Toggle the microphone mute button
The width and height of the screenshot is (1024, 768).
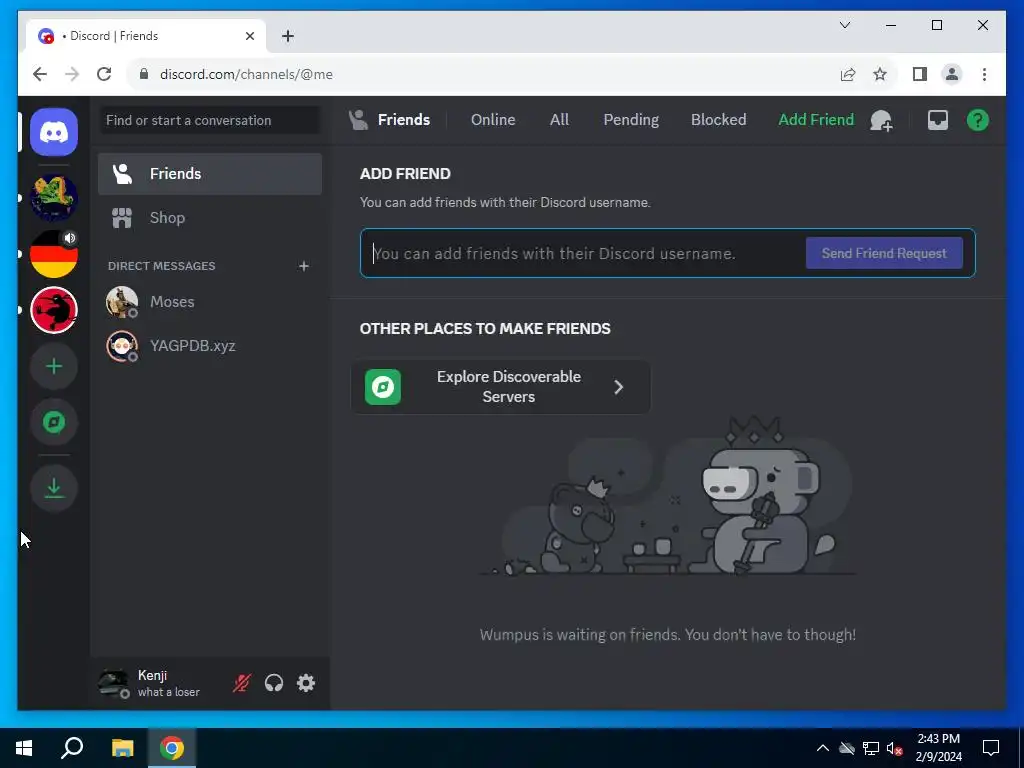pyautogui.click(x=242, y=683)
